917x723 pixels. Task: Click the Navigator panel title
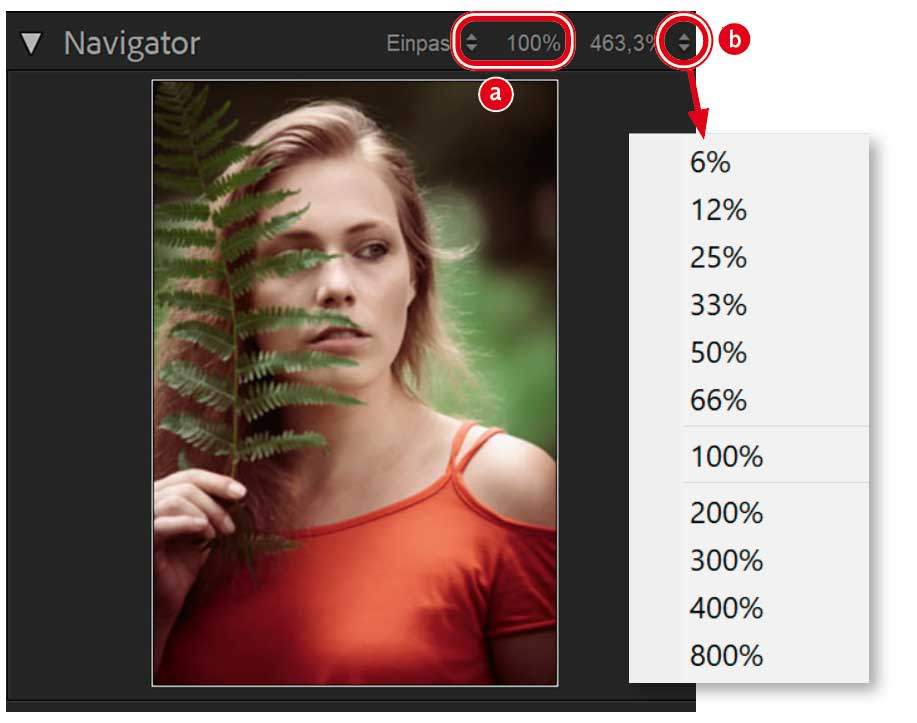[x=132, y=43]
